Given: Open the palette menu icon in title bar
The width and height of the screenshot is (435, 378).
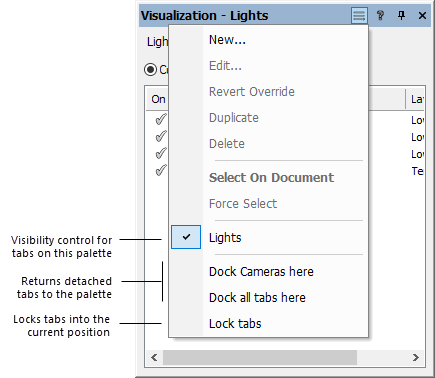Looking at the screenshot, I should 359,15.
